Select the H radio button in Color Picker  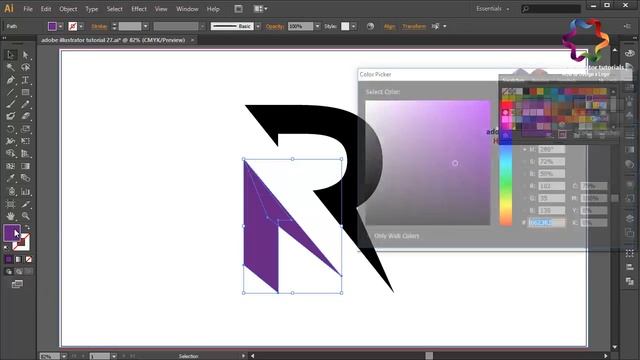[x=525, y=149]
